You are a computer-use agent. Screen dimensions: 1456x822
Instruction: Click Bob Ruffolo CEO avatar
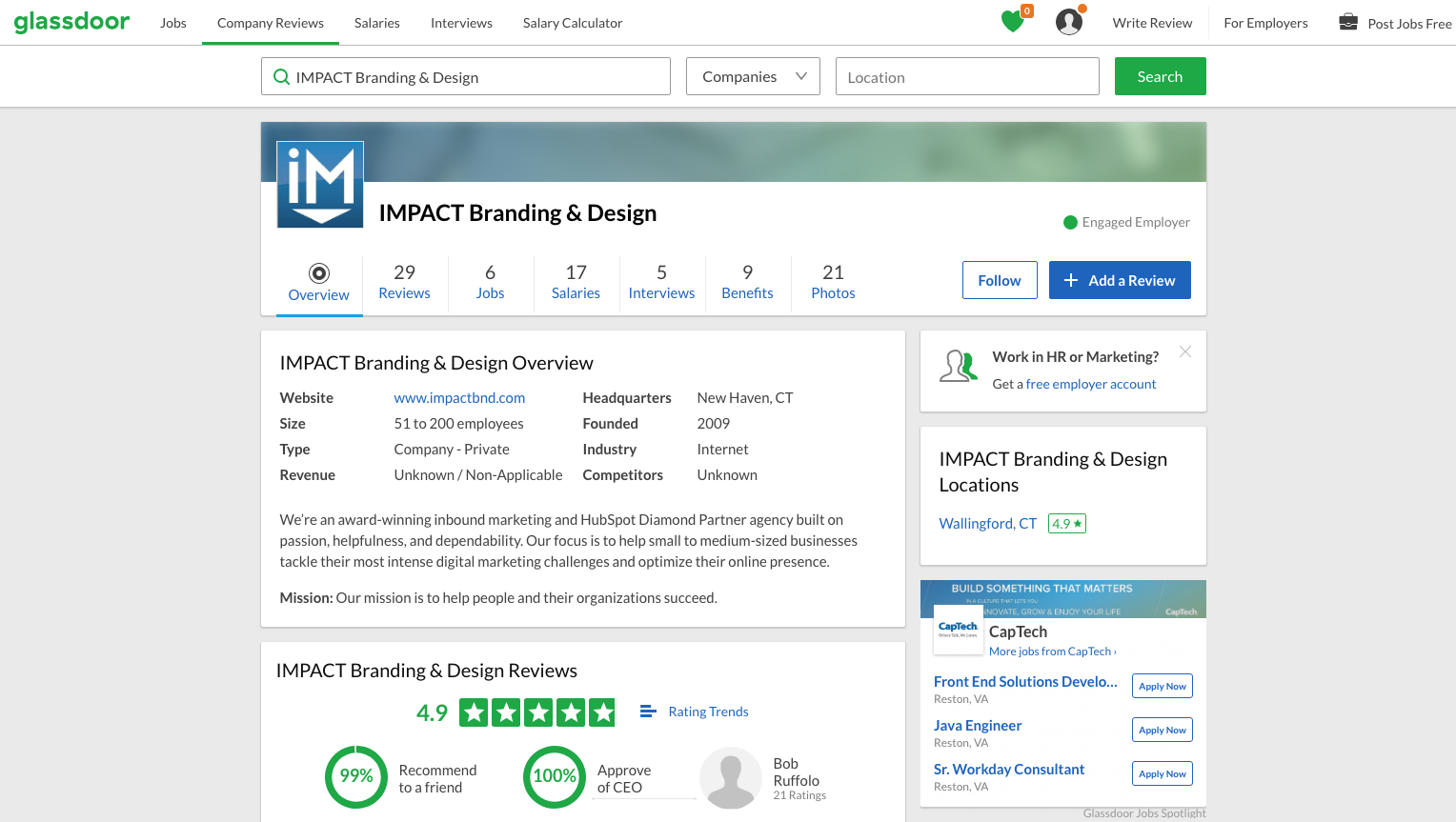point(731,777)
